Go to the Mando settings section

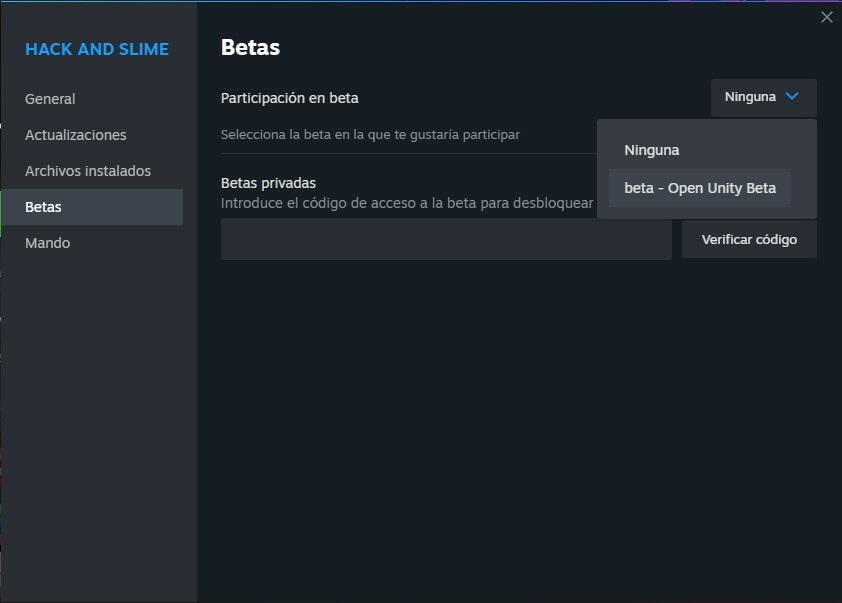click(47, 242)
